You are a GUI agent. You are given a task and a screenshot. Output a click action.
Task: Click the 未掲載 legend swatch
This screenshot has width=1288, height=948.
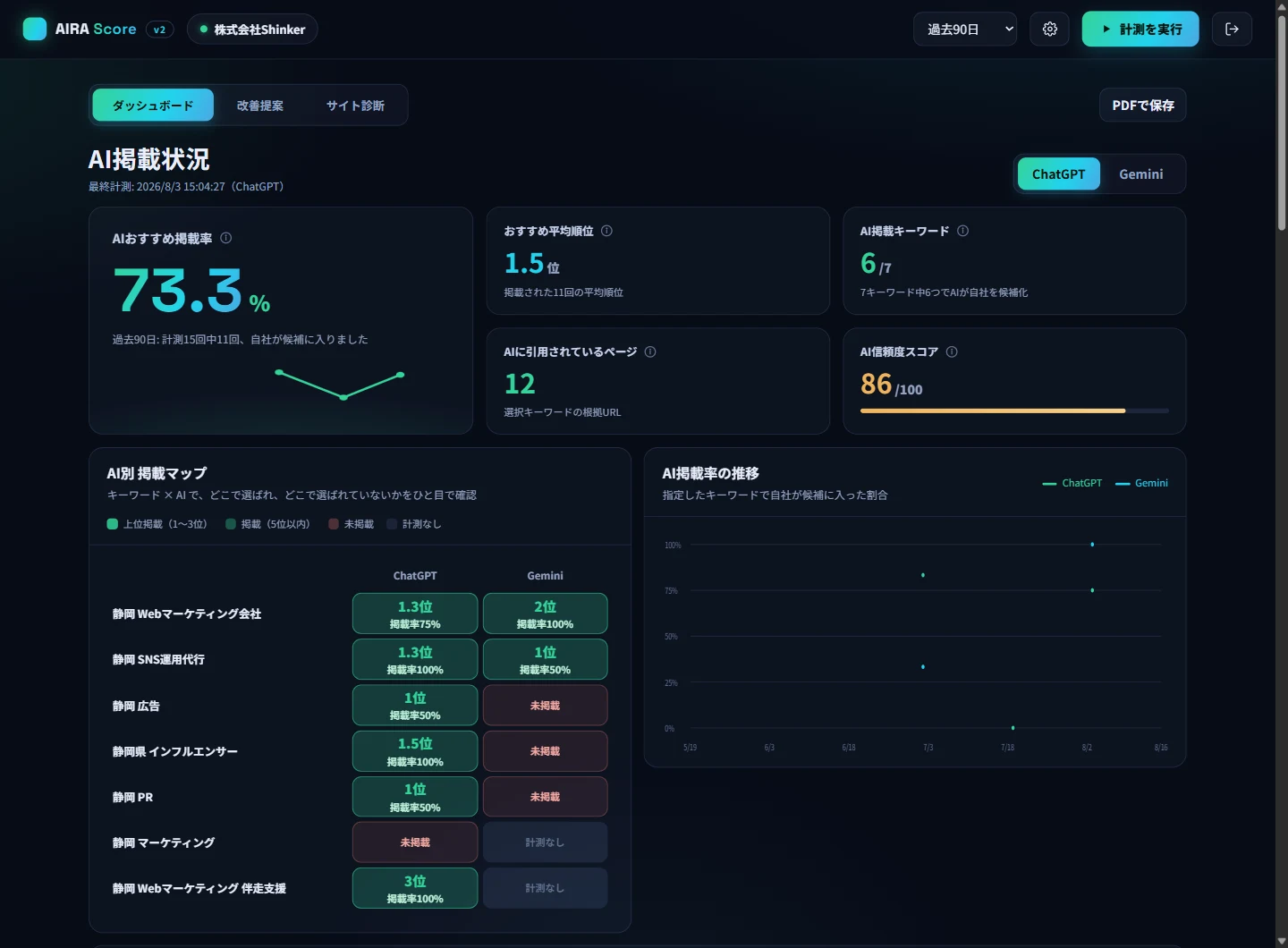click(334, 524)
